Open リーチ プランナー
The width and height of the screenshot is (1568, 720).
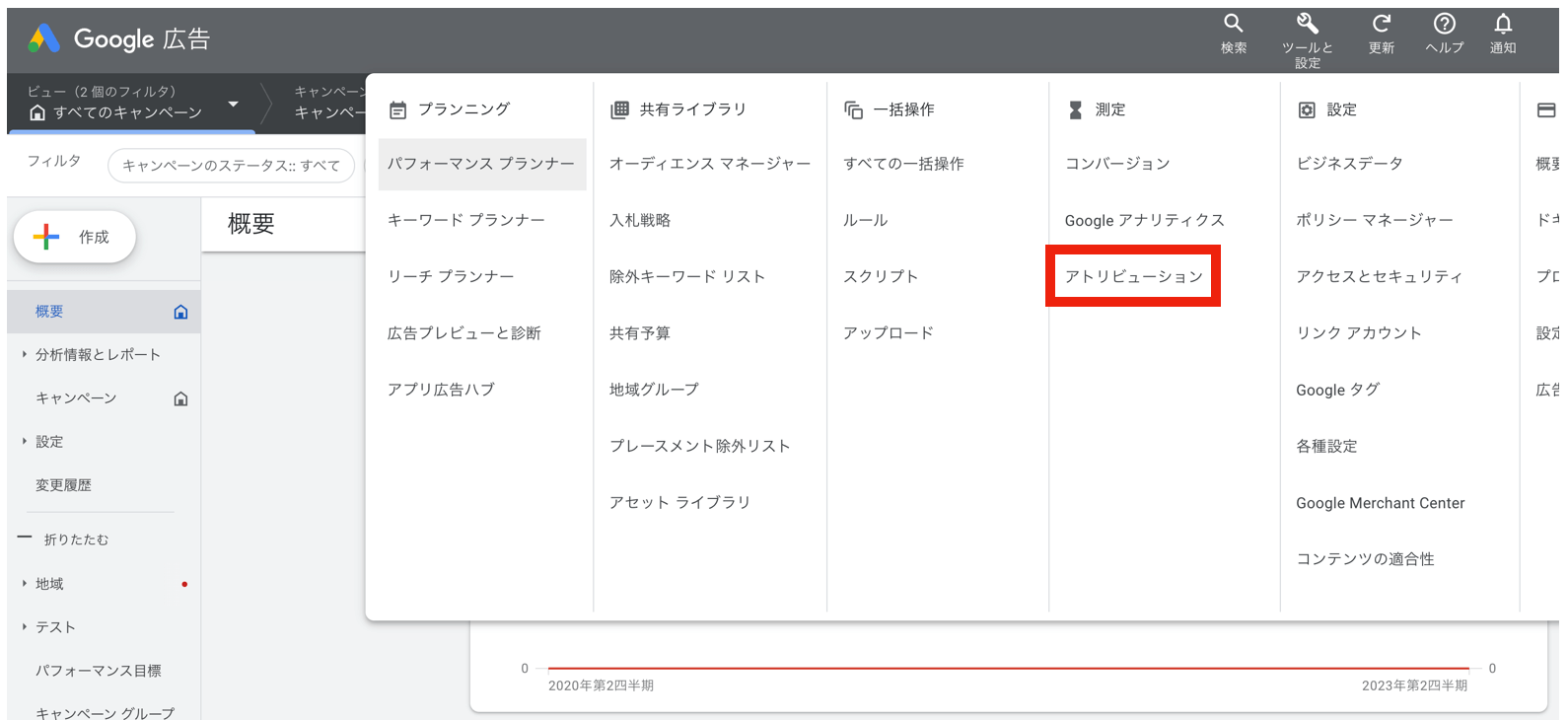click(x=451, y=276)
